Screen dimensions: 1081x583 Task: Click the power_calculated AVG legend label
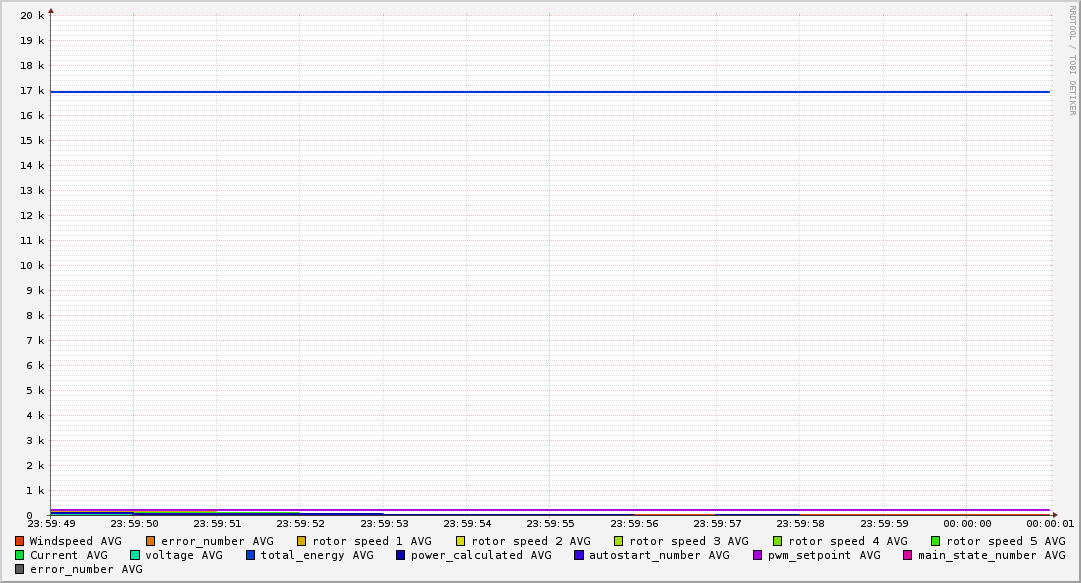[480, 555]
